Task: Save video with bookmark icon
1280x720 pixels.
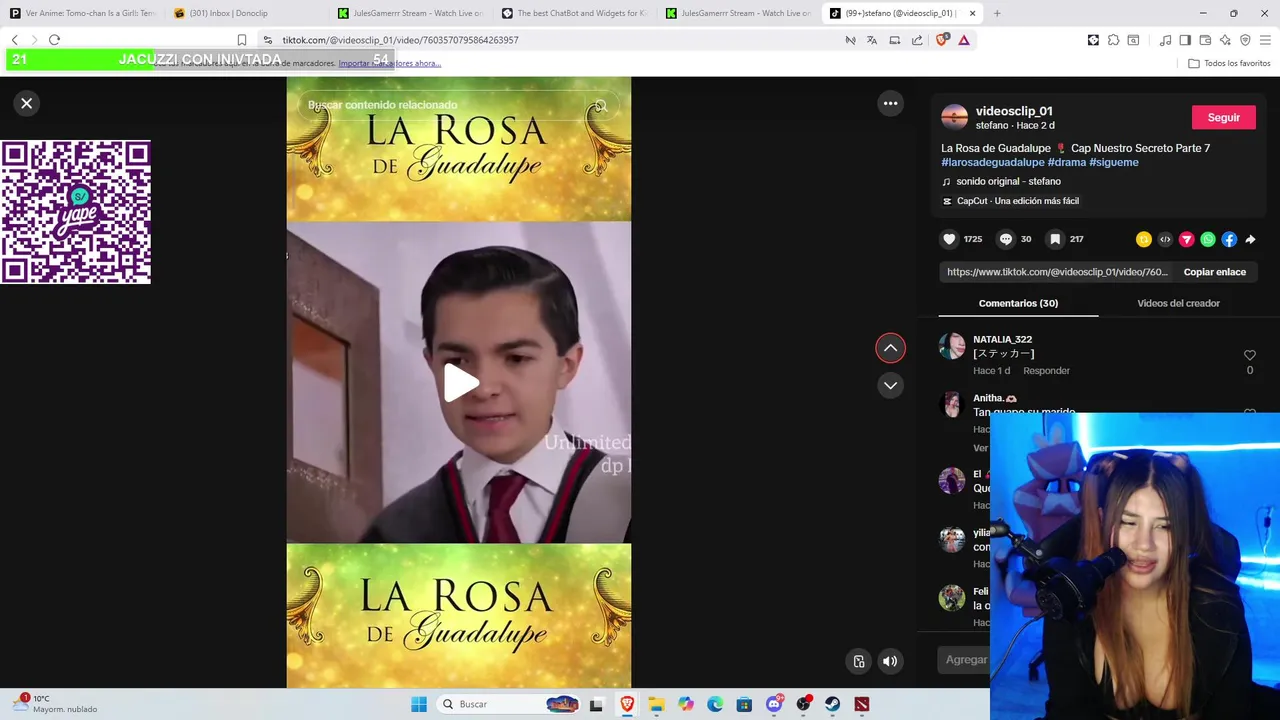Action: (1055, 239)
